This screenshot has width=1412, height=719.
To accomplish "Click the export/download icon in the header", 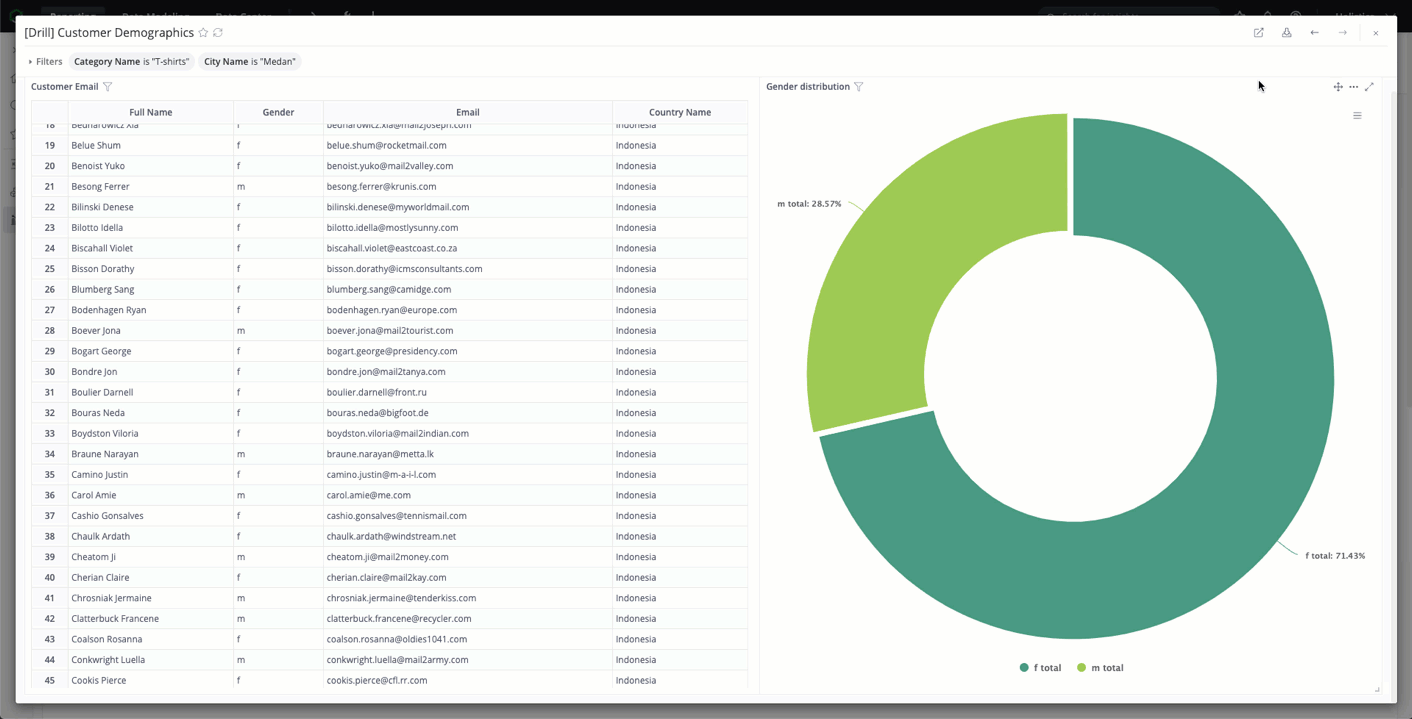I will pyautogui.click(x=1286, y=33).
